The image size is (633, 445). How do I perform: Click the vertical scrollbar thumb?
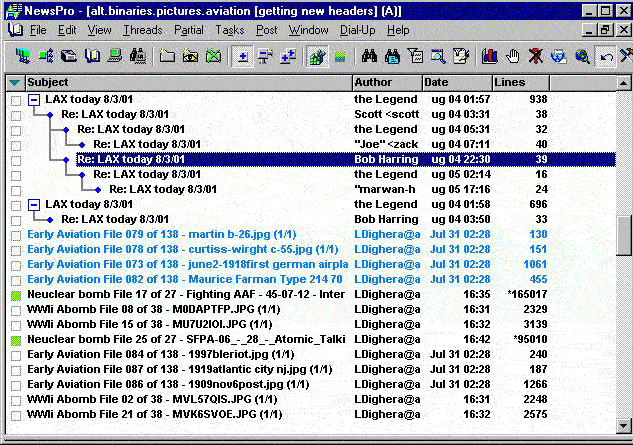[x=624, y=235]
